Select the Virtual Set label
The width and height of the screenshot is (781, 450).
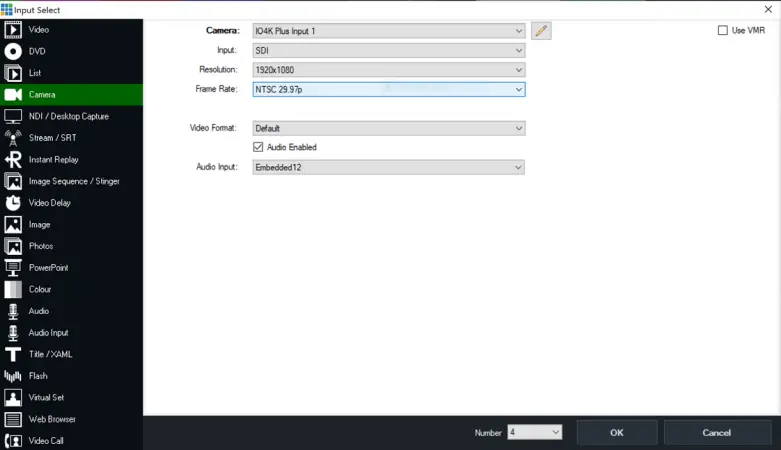point(46,398)
